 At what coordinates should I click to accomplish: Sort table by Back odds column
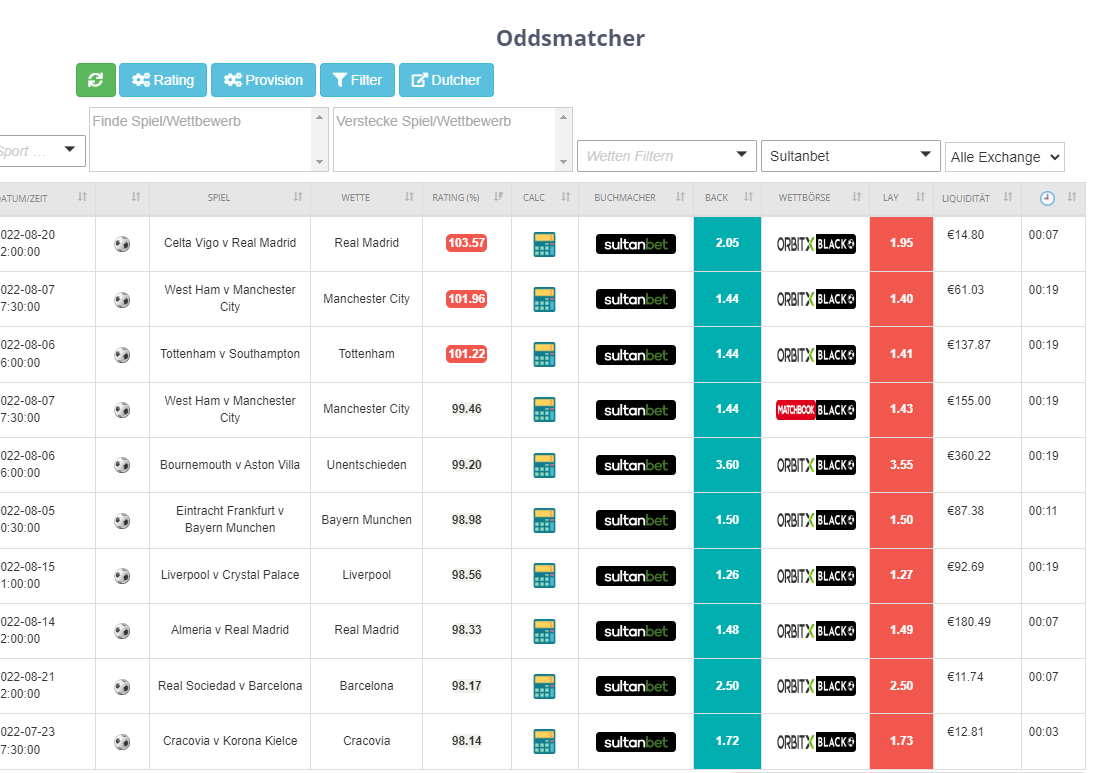coord(726,198)
